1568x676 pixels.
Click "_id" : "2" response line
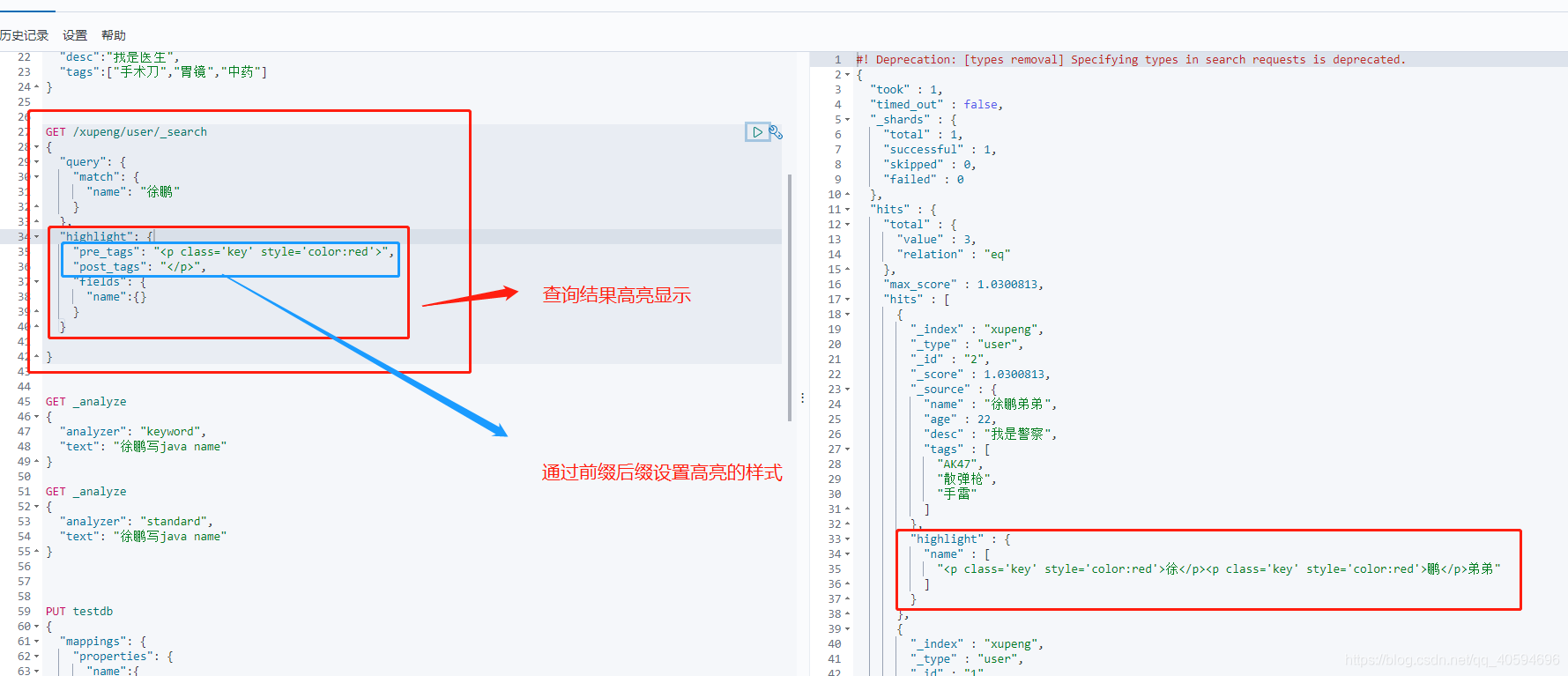click(950, 360)
